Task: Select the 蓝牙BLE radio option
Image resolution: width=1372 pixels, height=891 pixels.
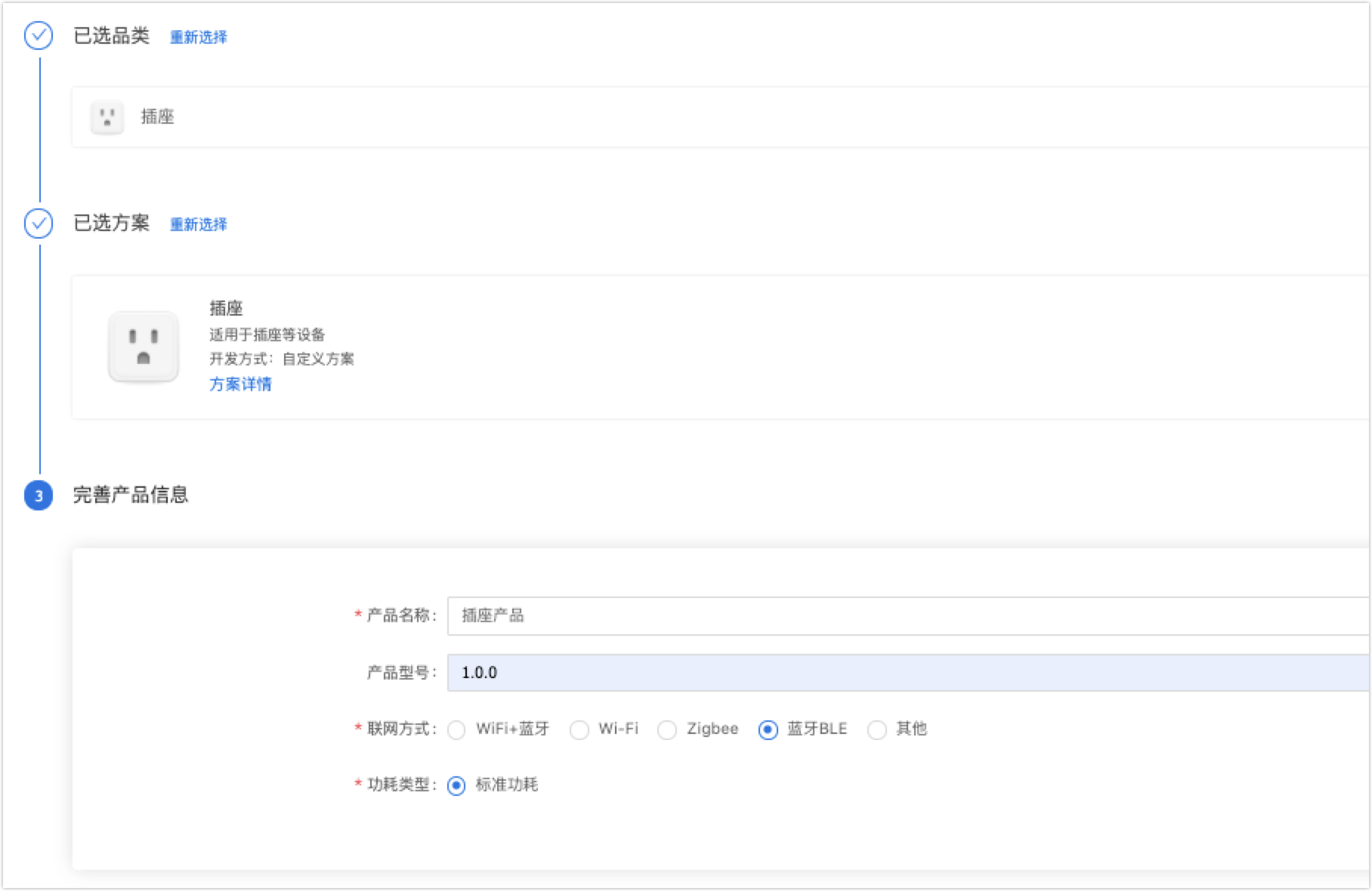Action: point(768,730)
